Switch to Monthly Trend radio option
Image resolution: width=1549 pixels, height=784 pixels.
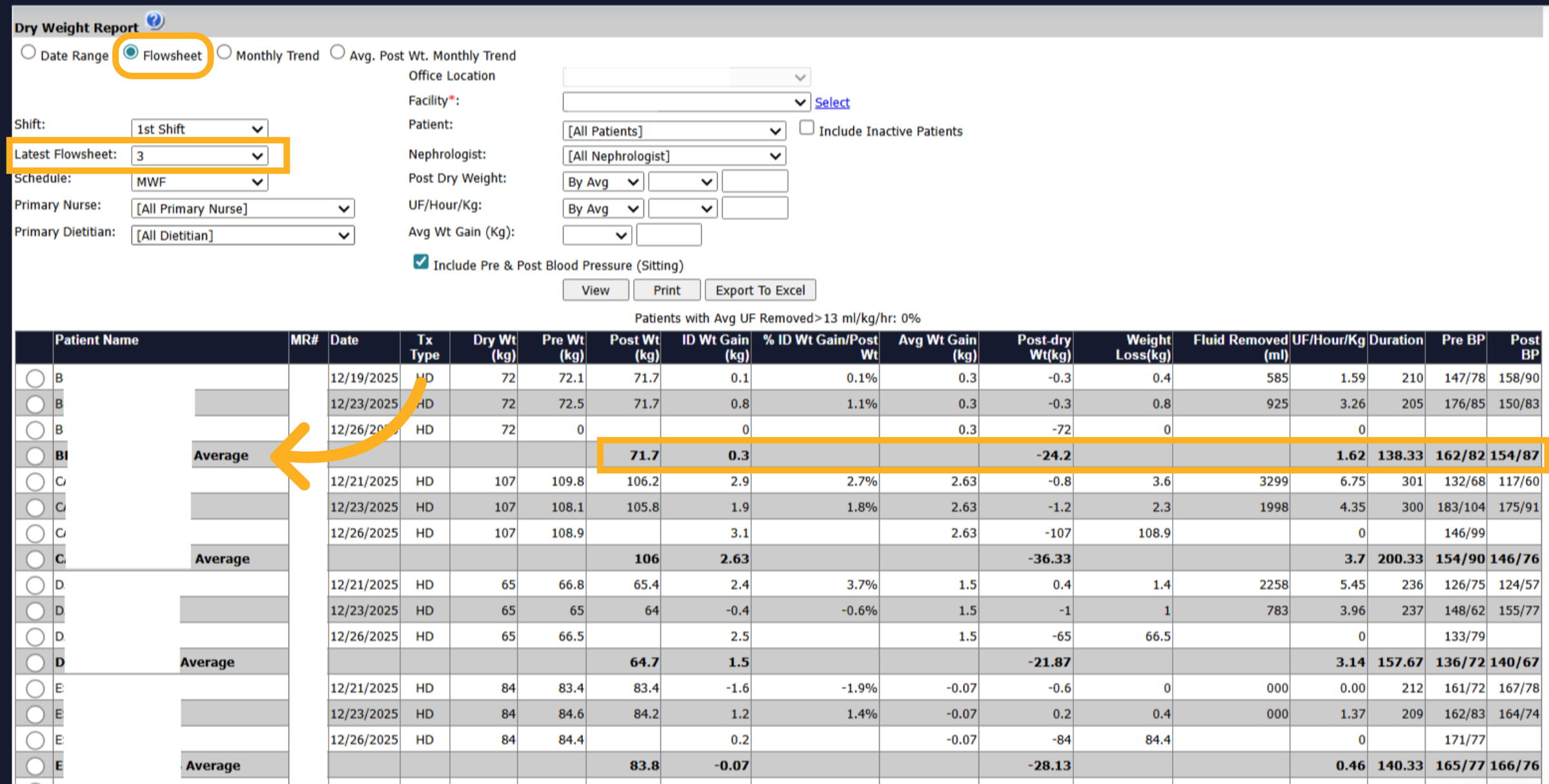[224, 52]
